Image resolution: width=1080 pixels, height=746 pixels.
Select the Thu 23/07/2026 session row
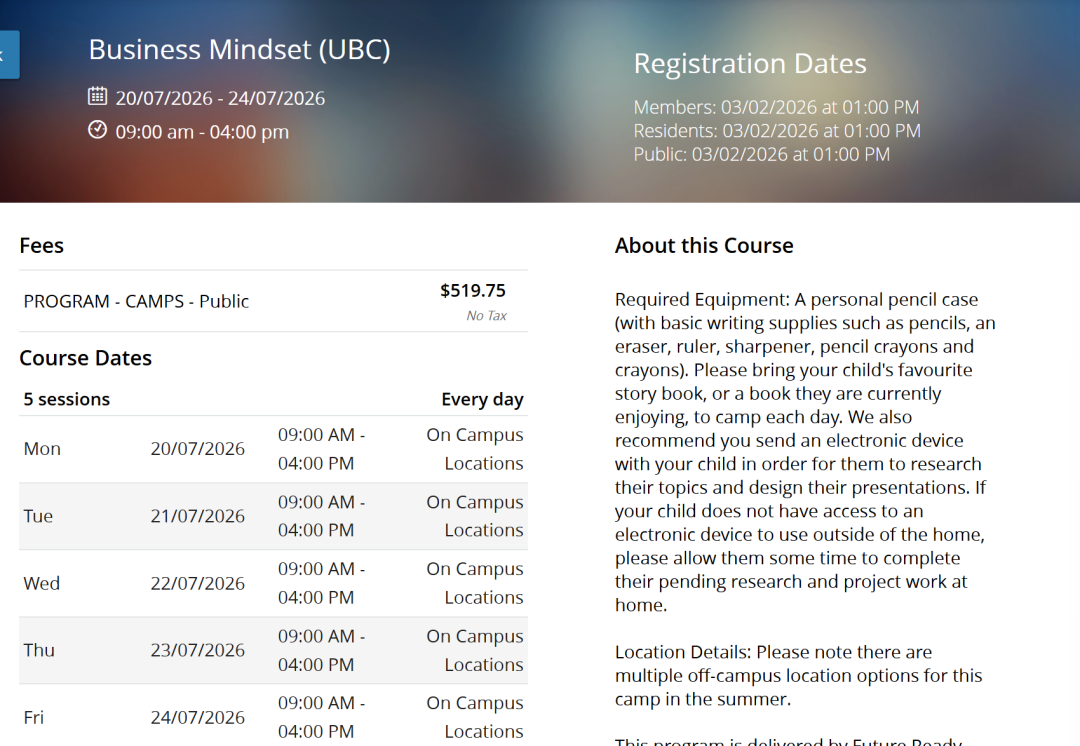click(273, 650)
